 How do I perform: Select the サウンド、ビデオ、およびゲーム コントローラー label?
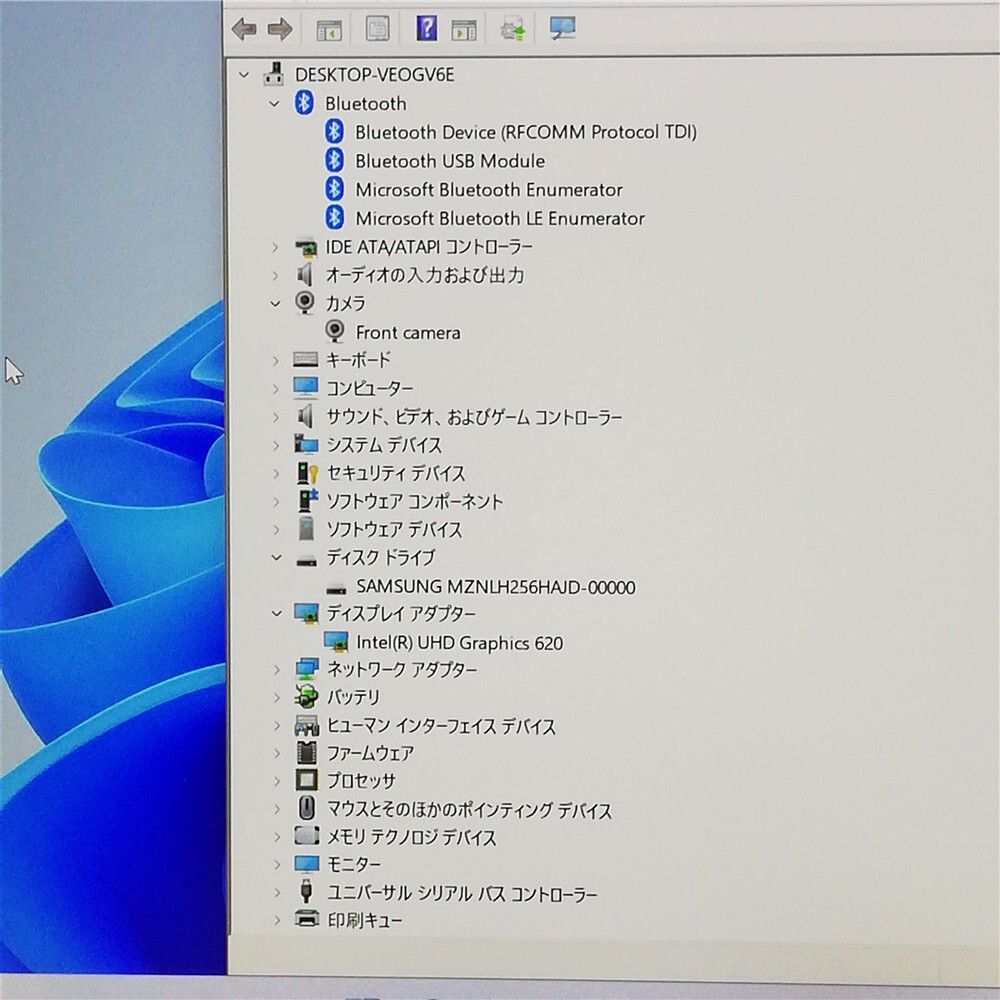[474, 417]
